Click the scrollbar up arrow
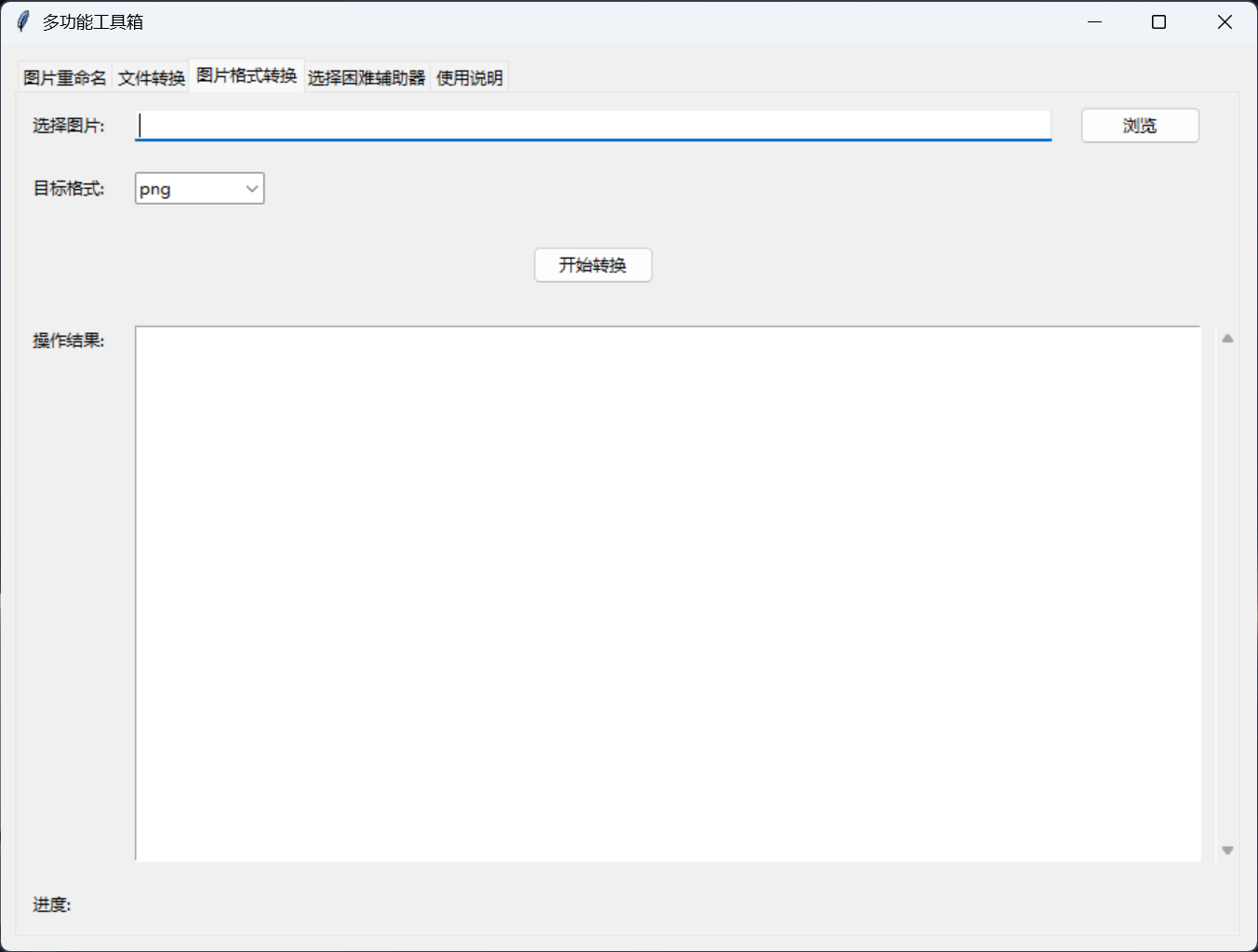1258x952 pixels. point(1227,339)
